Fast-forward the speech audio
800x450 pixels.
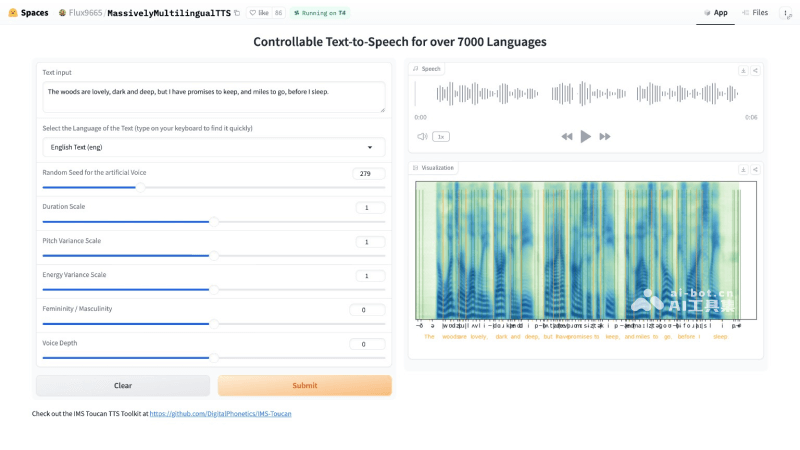(x=605, y=136)
